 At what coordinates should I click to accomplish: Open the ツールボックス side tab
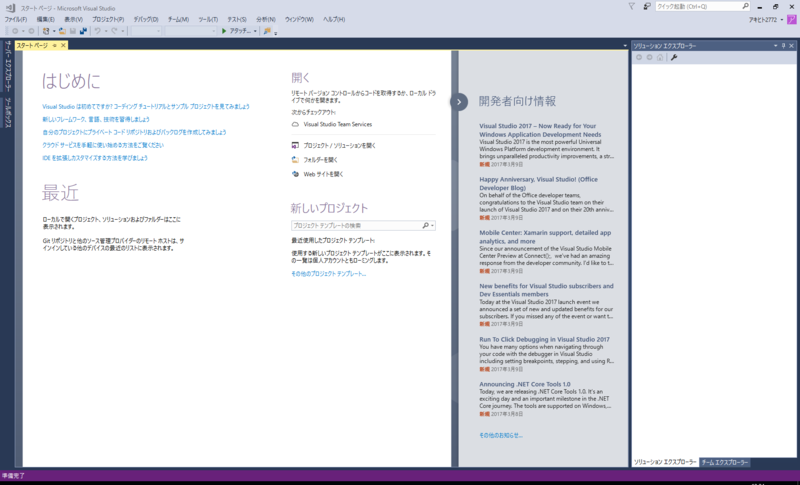point(8,113)
